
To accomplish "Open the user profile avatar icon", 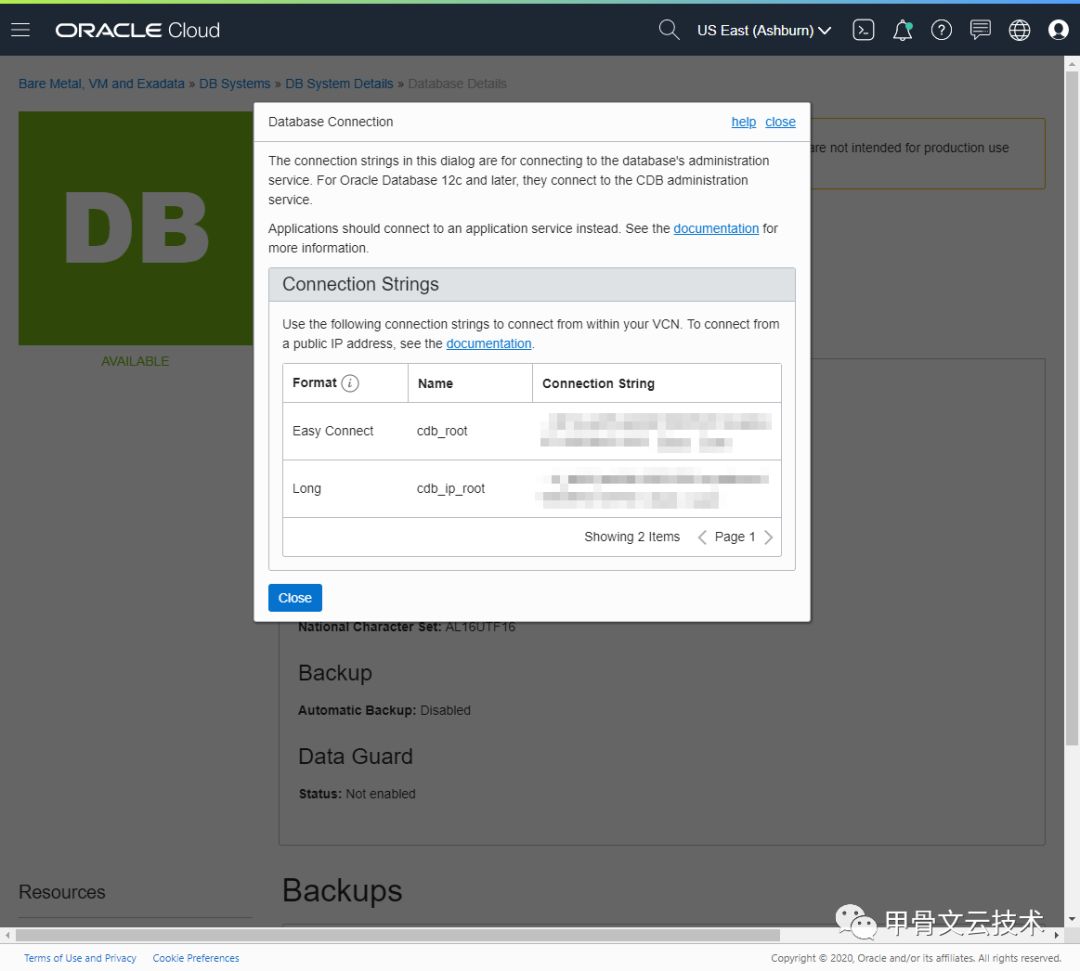I will (1058, 30).
